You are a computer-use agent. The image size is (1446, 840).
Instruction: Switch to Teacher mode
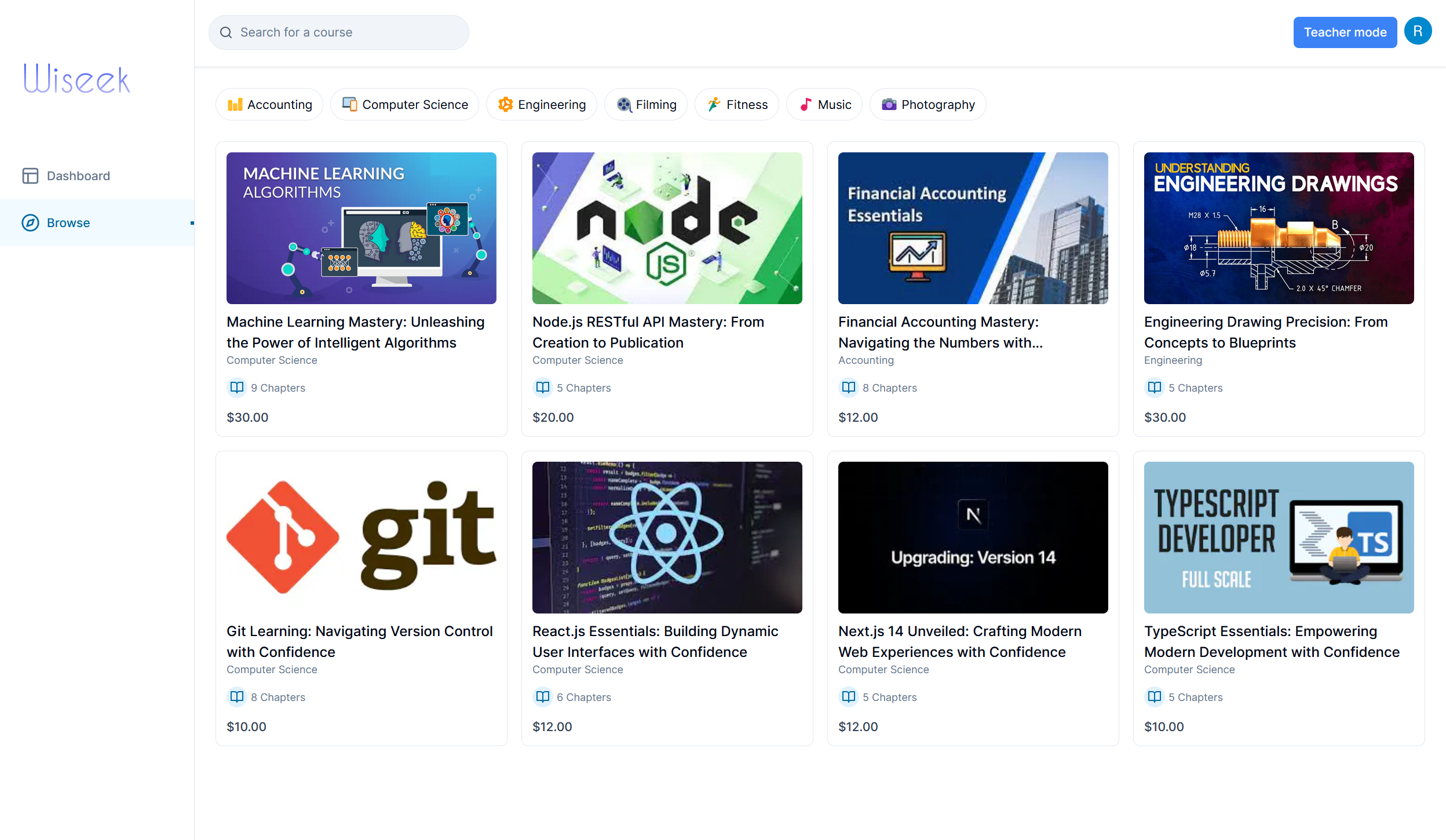click(x=1345, y=32)
